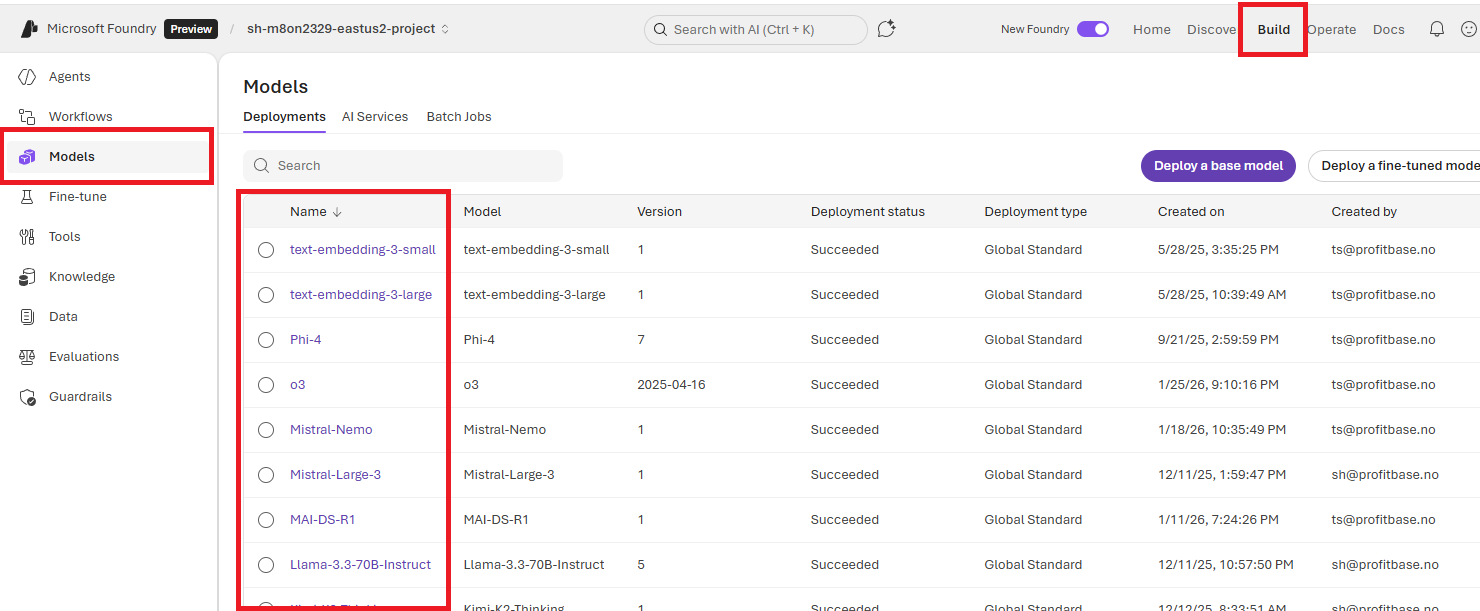Select the Phi-4 deployment radio button

click(266, 340)
